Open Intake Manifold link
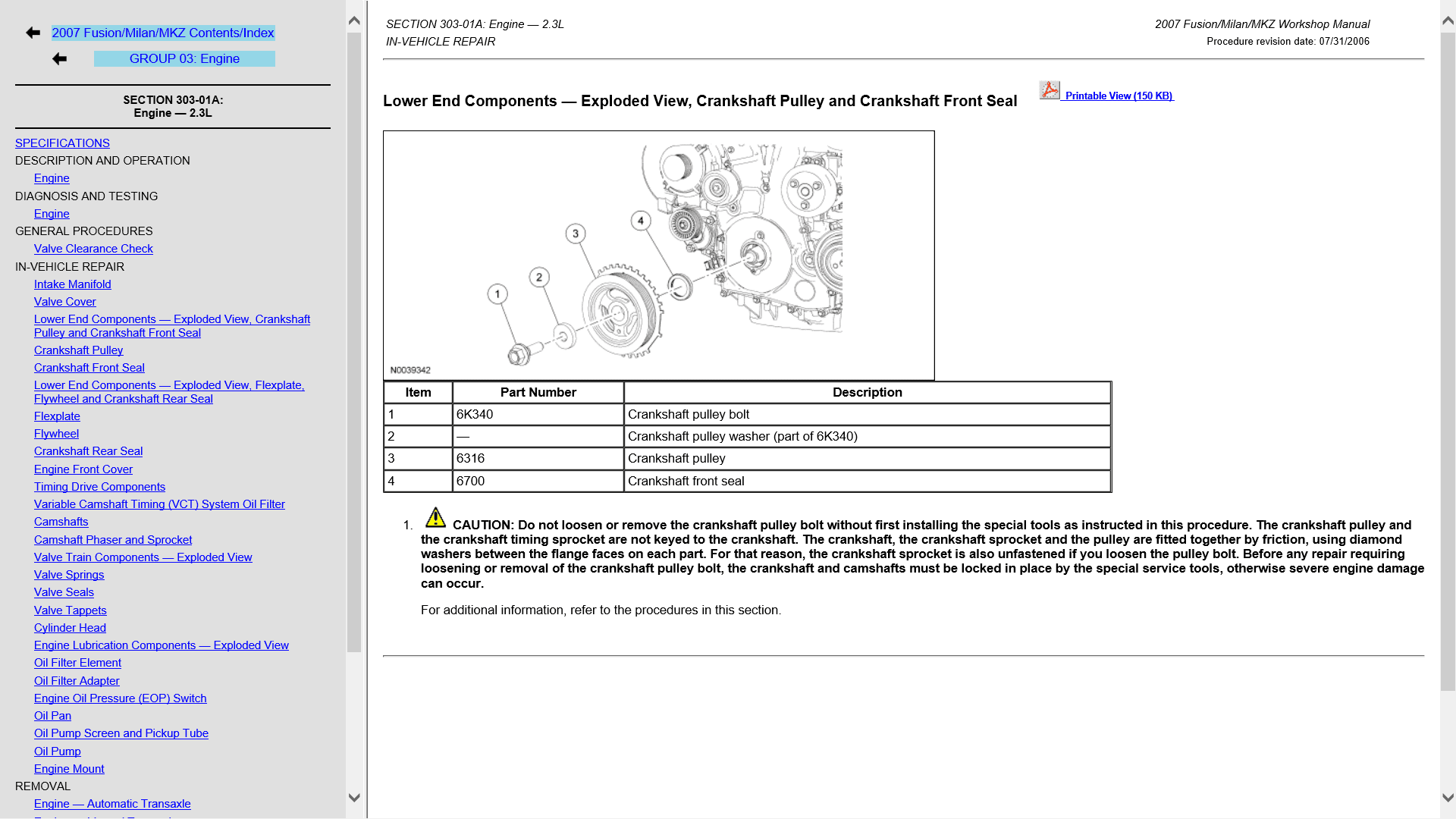1456x819 pixels. coord(72,284)
